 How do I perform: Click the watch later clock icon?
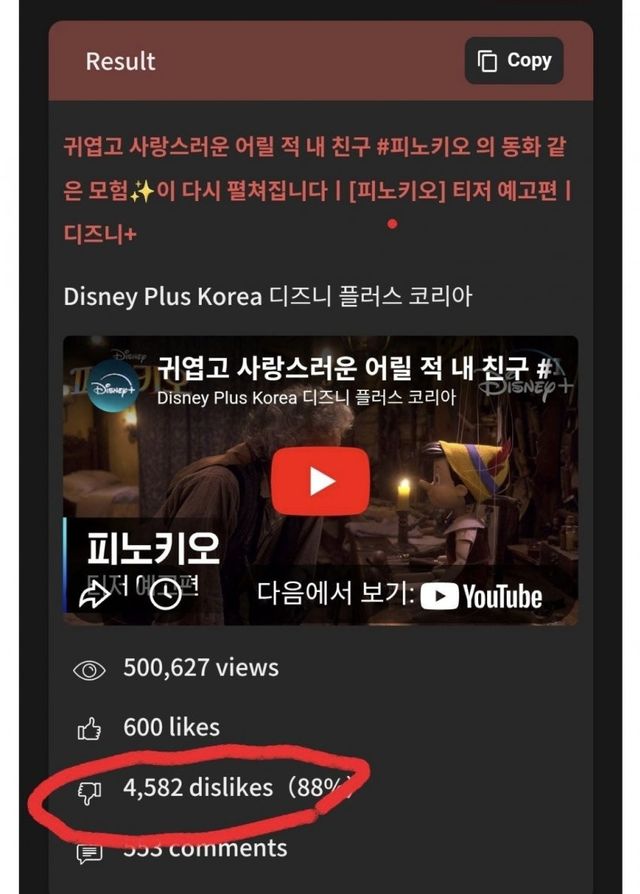coord(165,595)
